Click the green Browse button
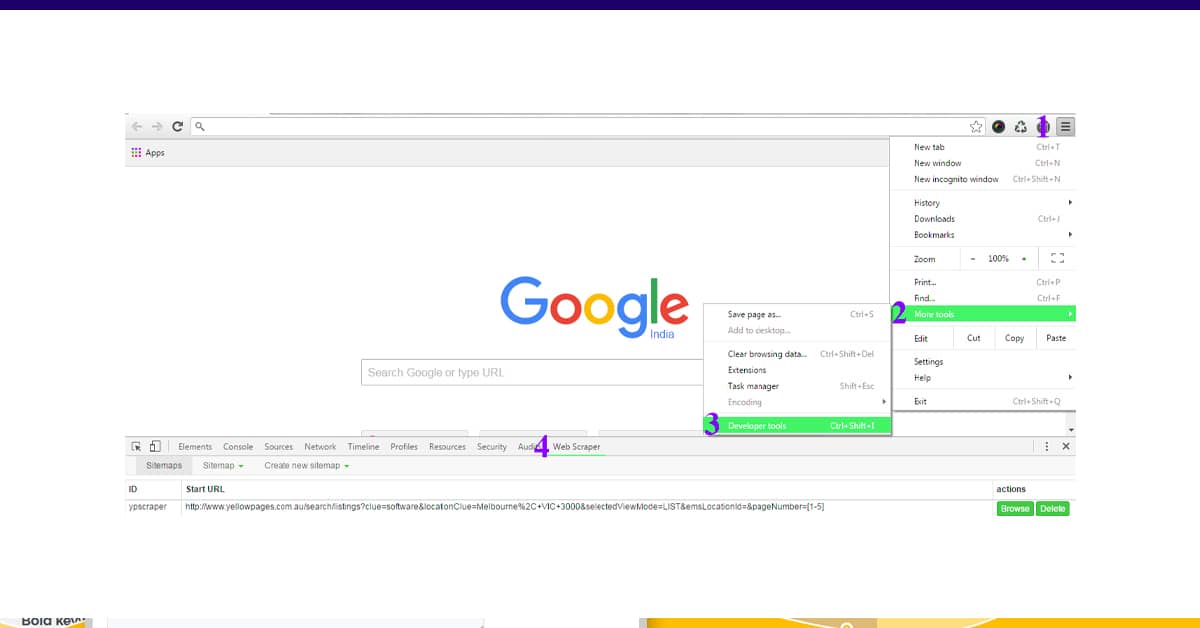This screenshot has width=1200, height=628. coord(1015,509)
